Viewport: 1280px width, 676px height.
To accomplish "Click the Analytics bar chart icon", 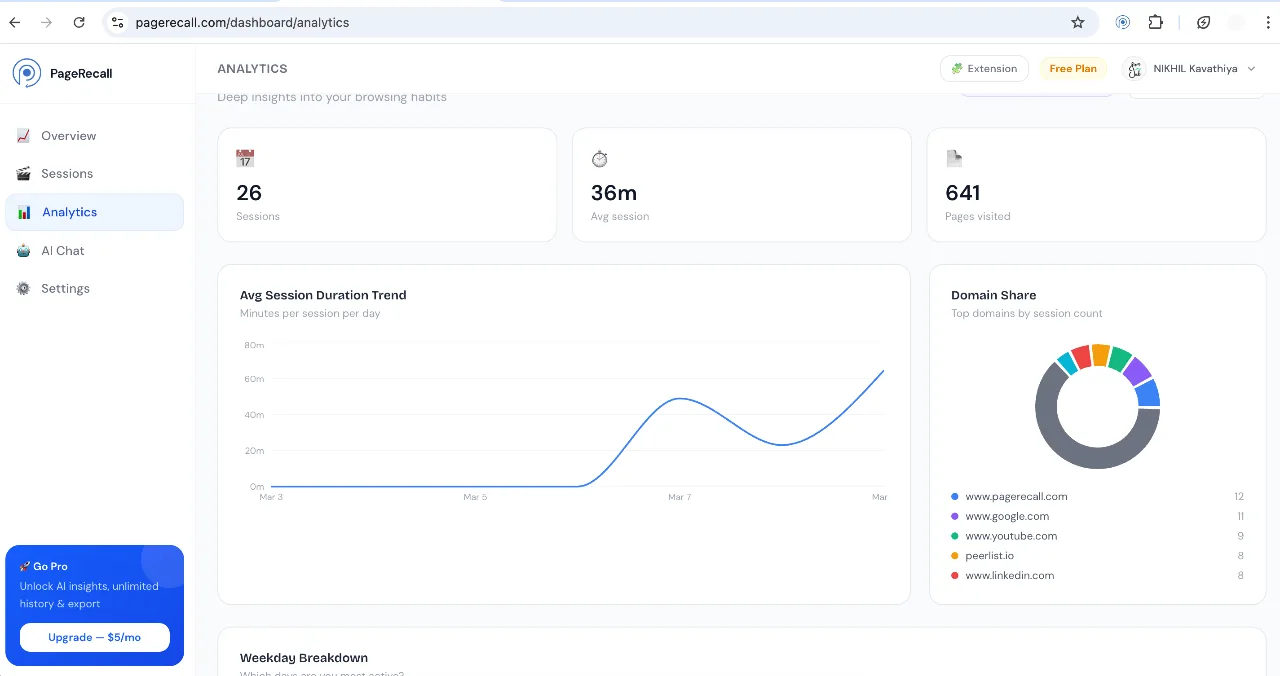I will (x=24, y=212).
